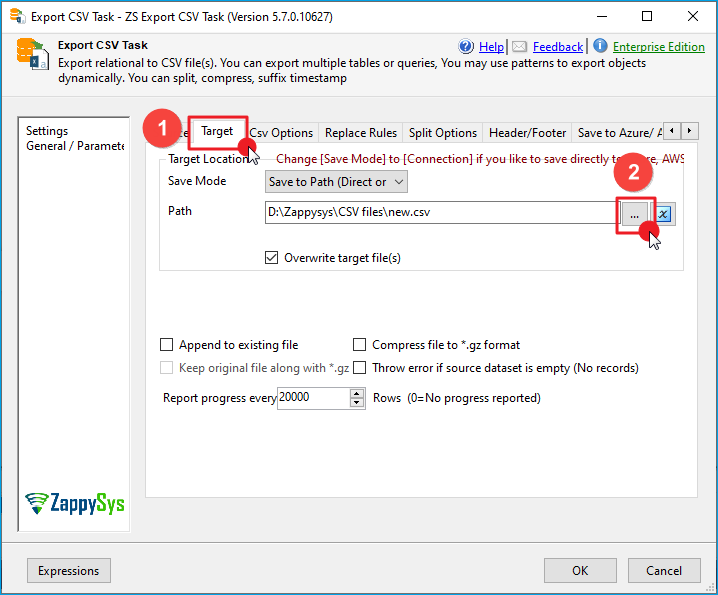Select General / Parameters in left list
The width and height of the screenshot is (718, 595).
(75, 146)
